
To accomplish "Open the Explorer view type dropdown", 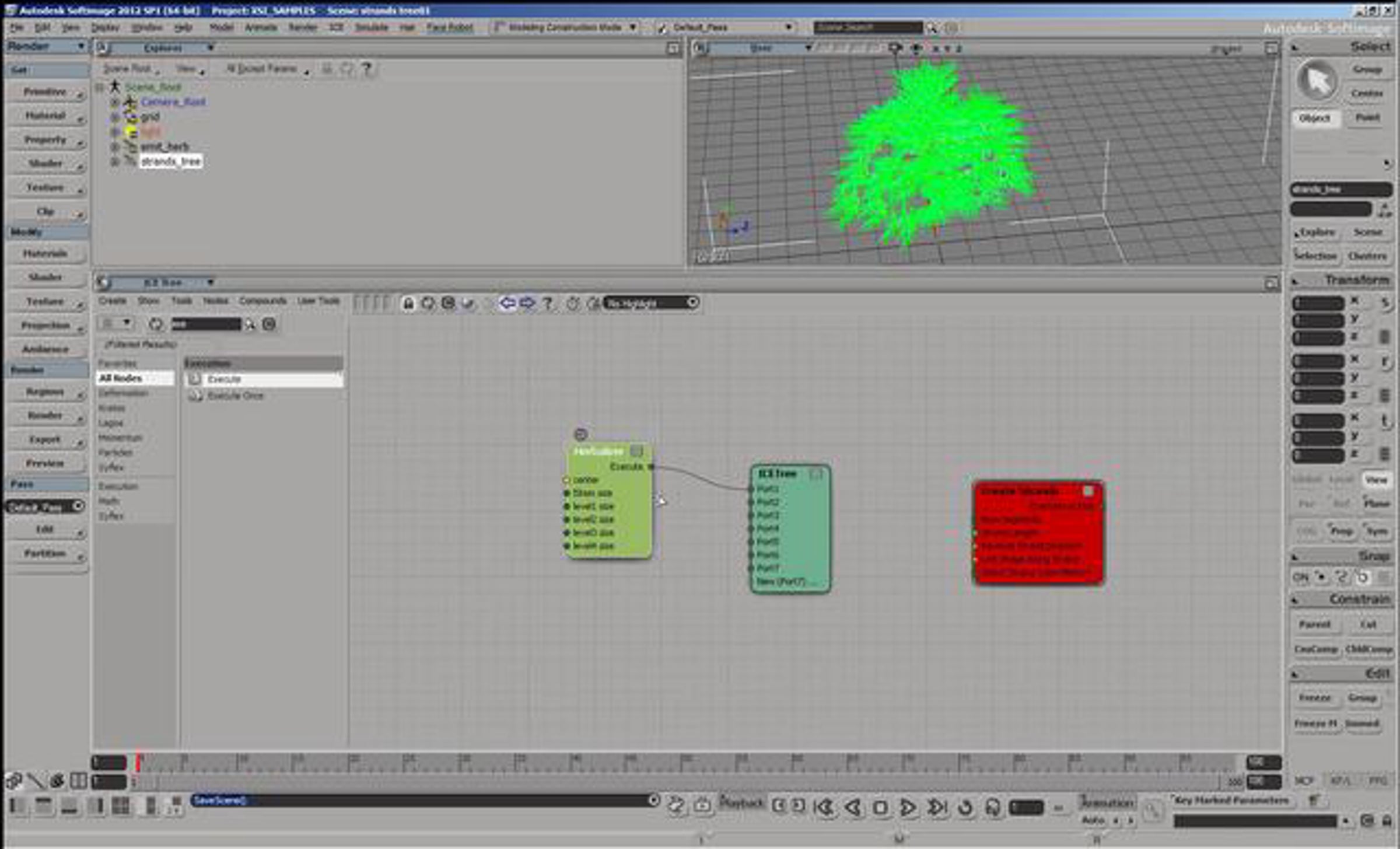I will point(164,48).
